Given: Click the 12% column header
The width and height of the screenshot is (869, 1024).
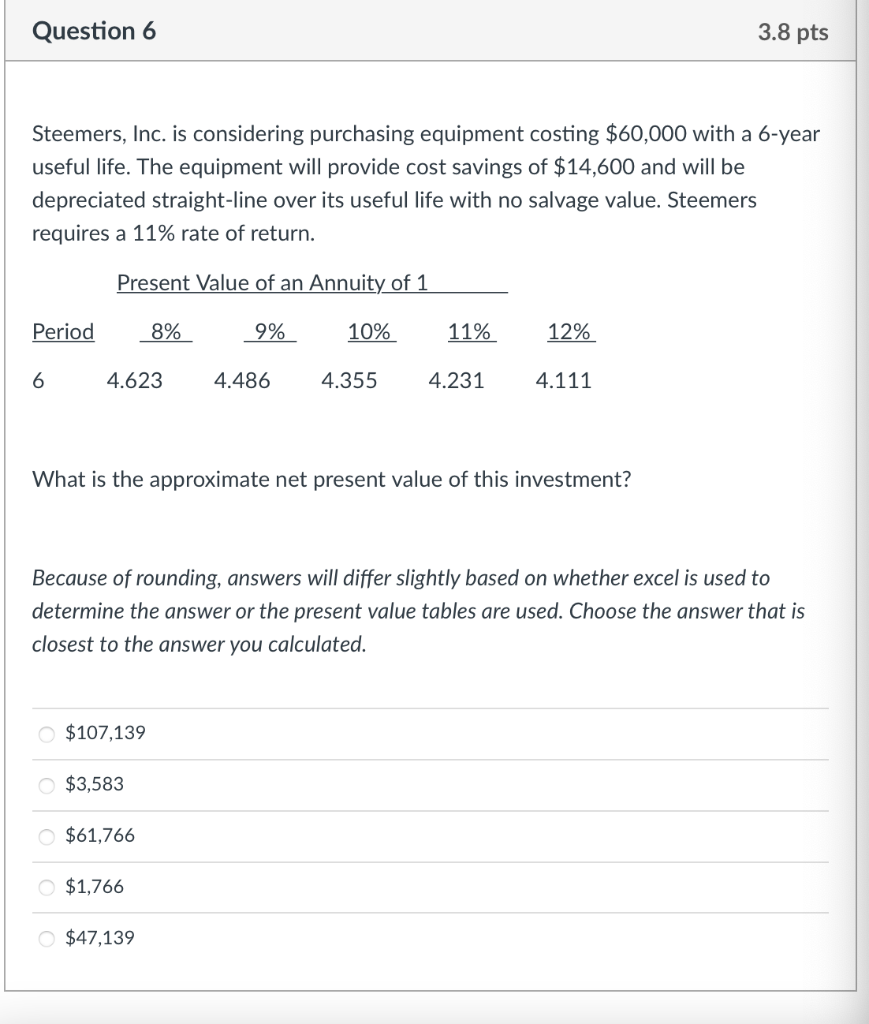Looking at the screenshot, I should click(570, 332).
